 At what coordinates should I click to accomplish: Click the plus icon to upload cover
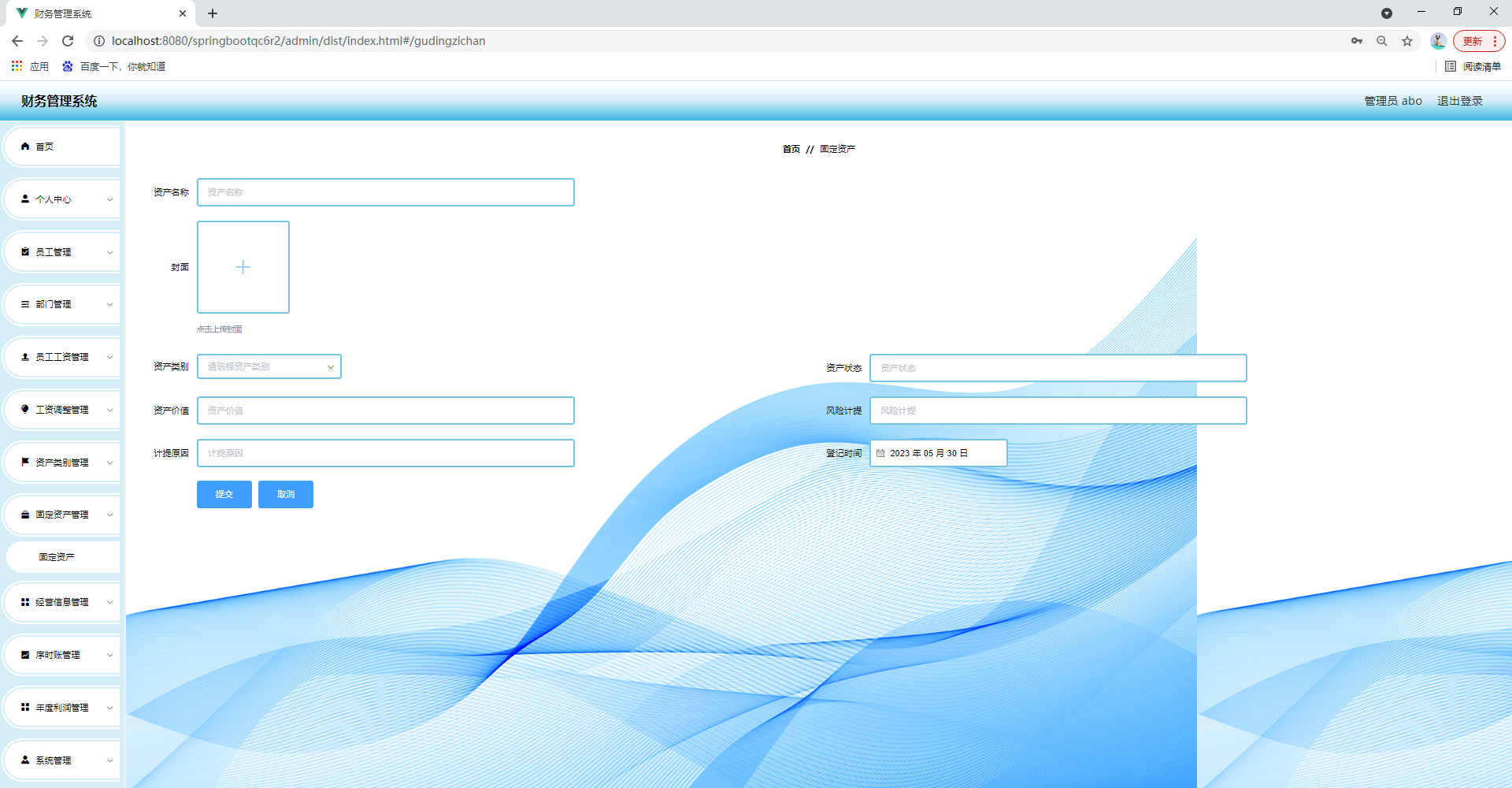tap(243, 267)
